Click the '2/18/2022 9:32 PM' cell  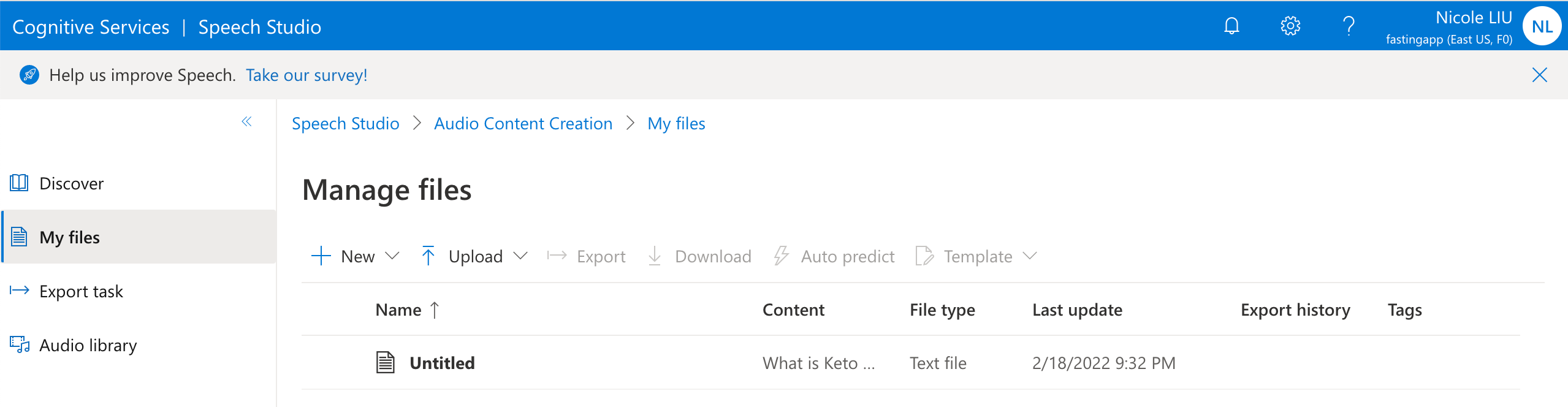coord(1103,363)
